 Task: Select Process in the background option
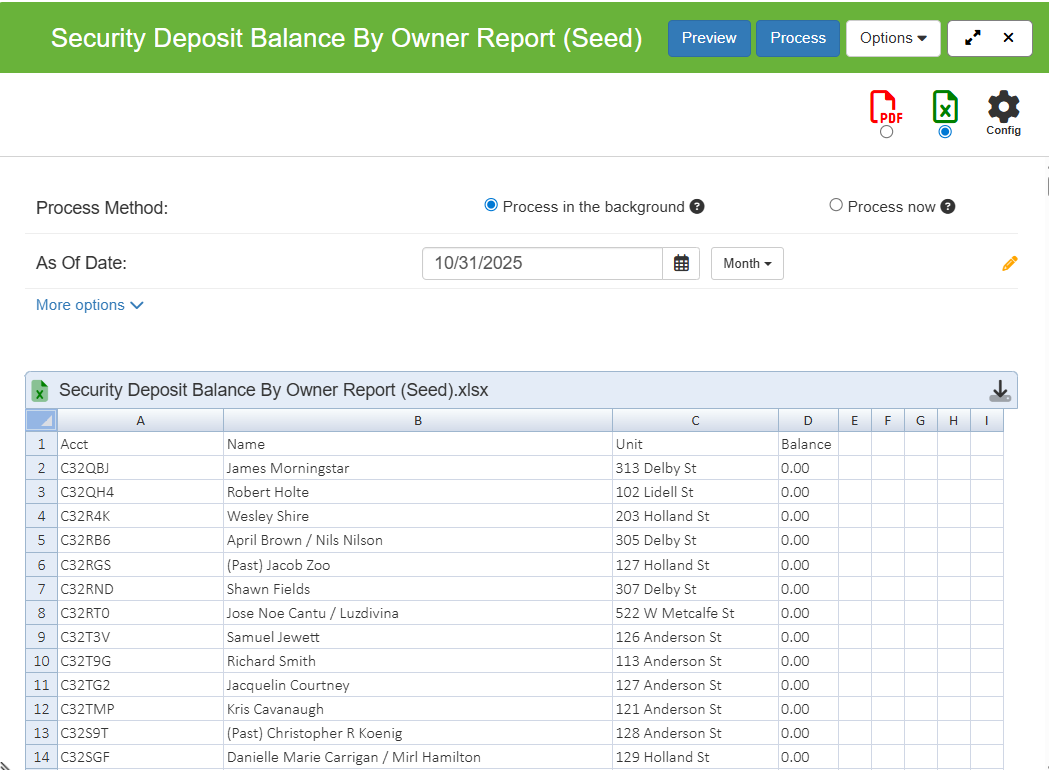tap(491, 206)
